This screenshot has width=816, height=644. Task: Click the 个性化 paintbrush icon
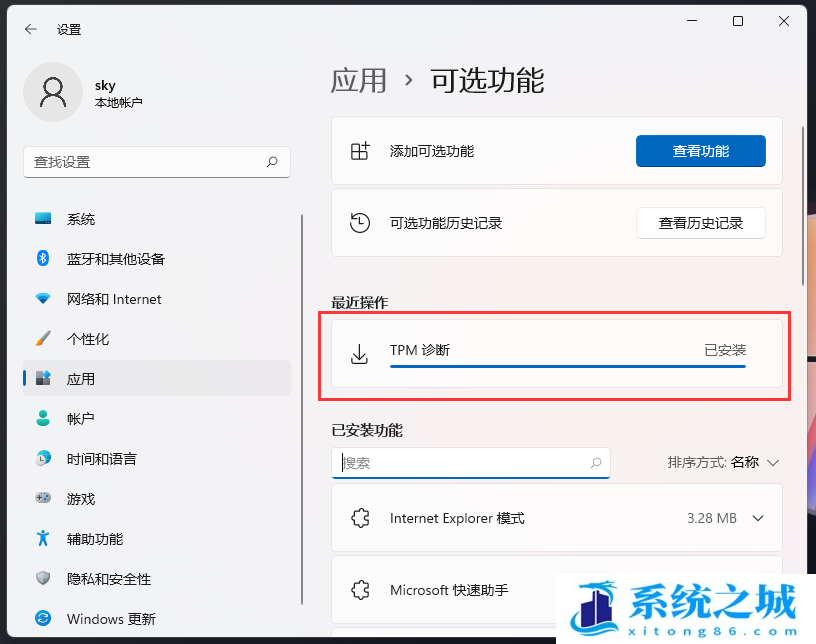click(x=43, y=339)
